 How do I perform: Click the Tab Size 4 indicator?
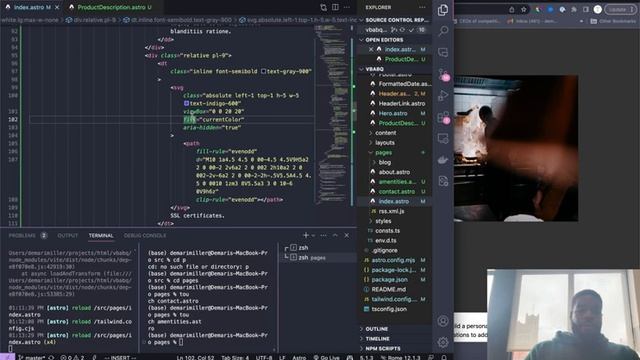[235, 358]
